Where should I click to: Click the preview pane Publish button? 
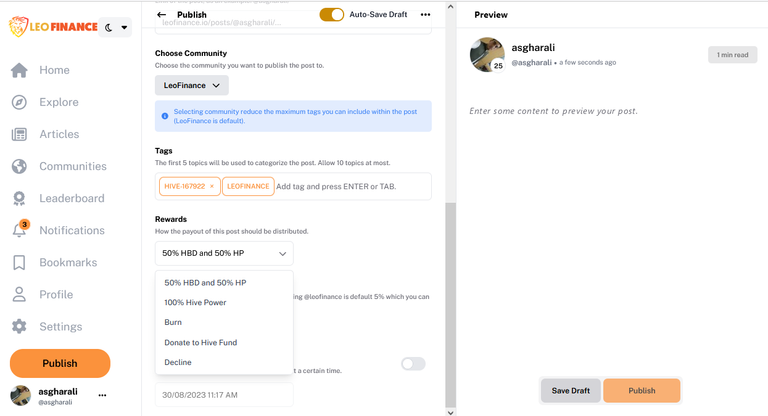642,391
